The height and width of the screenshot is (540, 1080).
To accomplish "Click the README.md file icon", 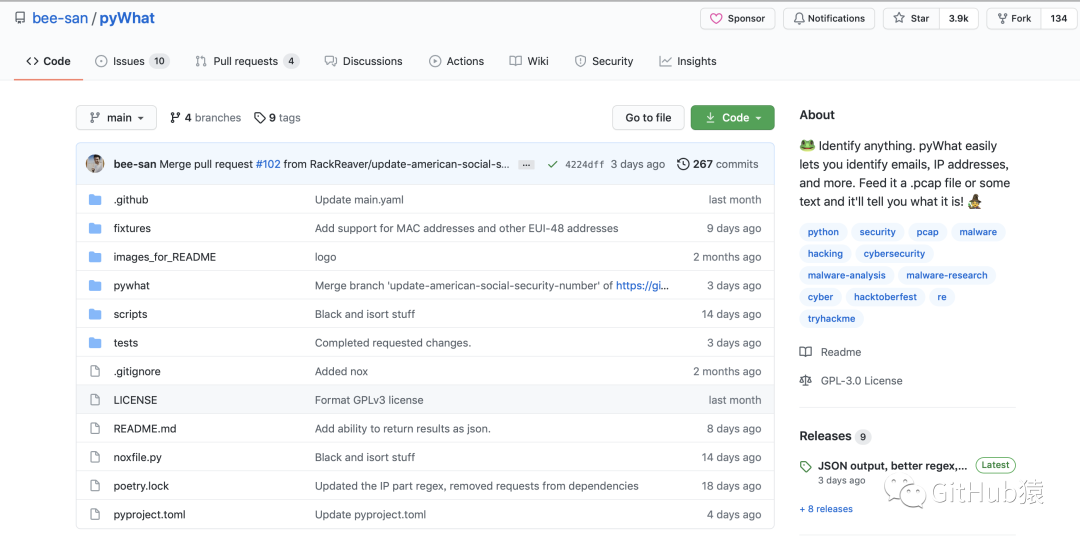I will (95, 428).
